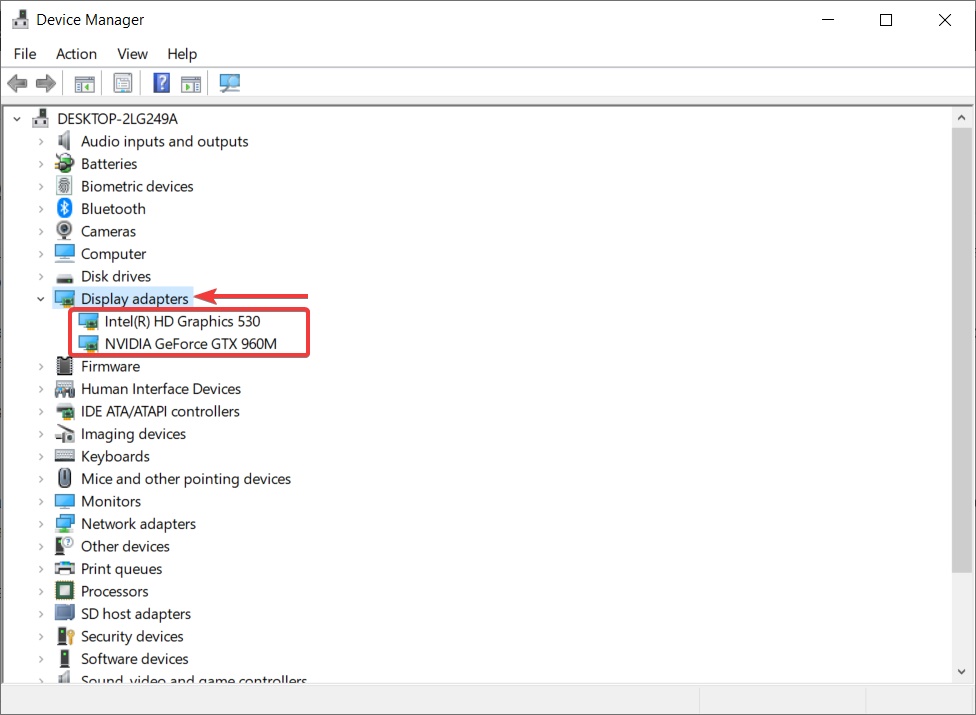
Task: Click the Disk drives icon
Action: click(x=64, y=278)
